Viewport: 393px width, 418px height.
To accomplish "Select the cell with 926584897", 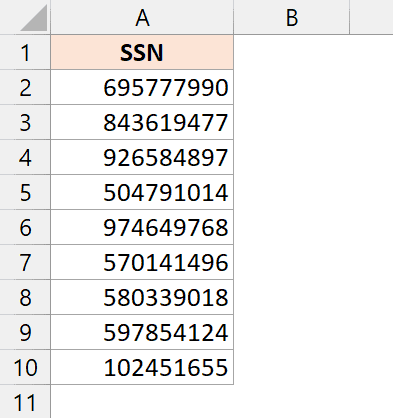I will [142, 157].
